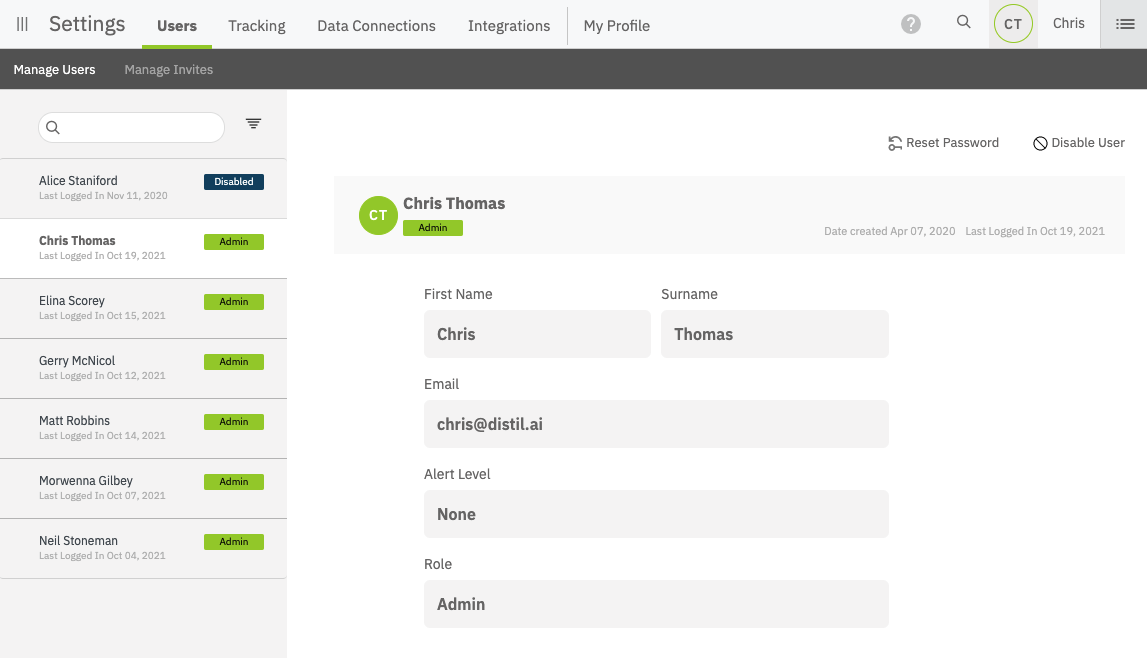Select Gerry McNicol in the user list
The width and height of the screenshot is (1147, 658).
point(143,368)
